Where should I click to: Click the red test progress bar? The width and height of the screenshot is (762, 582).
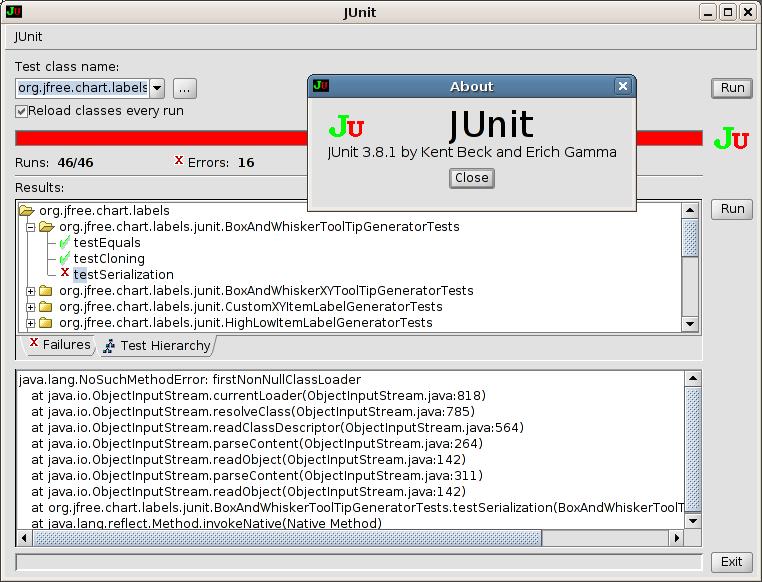pos(161,138)
